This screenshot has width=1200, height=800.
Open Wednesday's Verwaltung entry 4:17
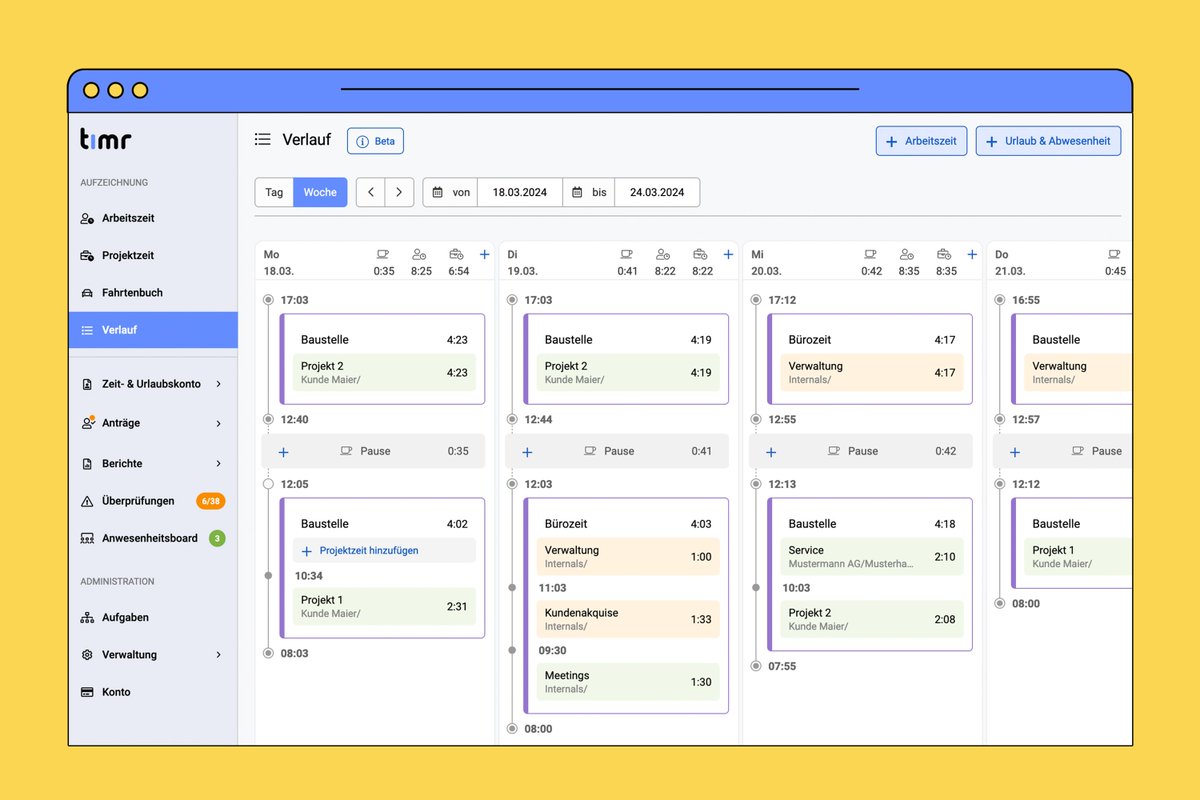pyautogui.click(x=872, y=373)
